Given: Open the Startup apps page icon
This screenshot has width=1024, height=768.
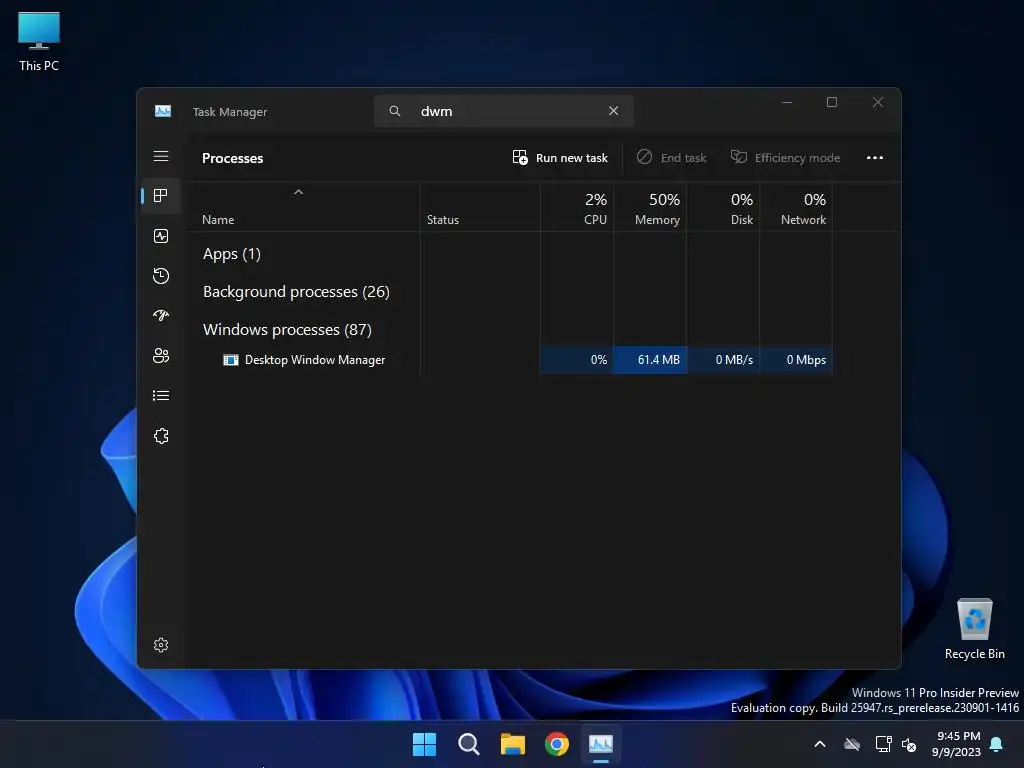Looking at the screenshot, I should tap(161, 315).
